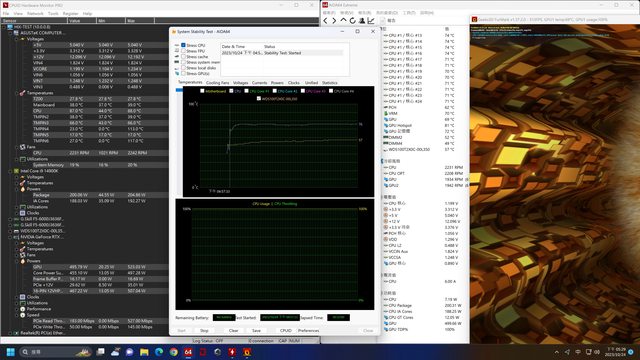The width and height of the screenshot is (640, 360).
Task: Click the Clear button in stability test
Action: point(233,331)
